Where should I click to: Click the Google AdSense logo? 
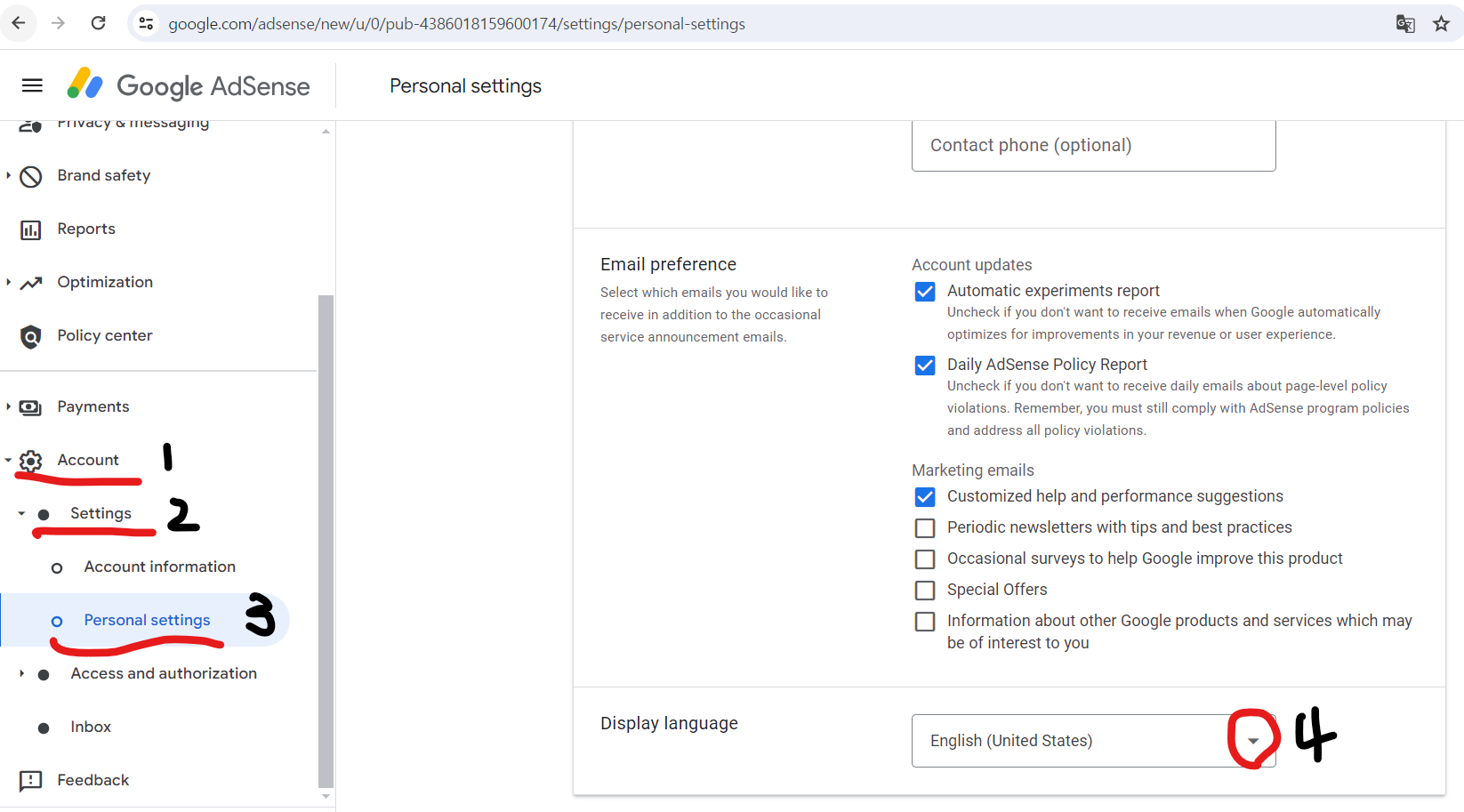(x=189, y=85)
